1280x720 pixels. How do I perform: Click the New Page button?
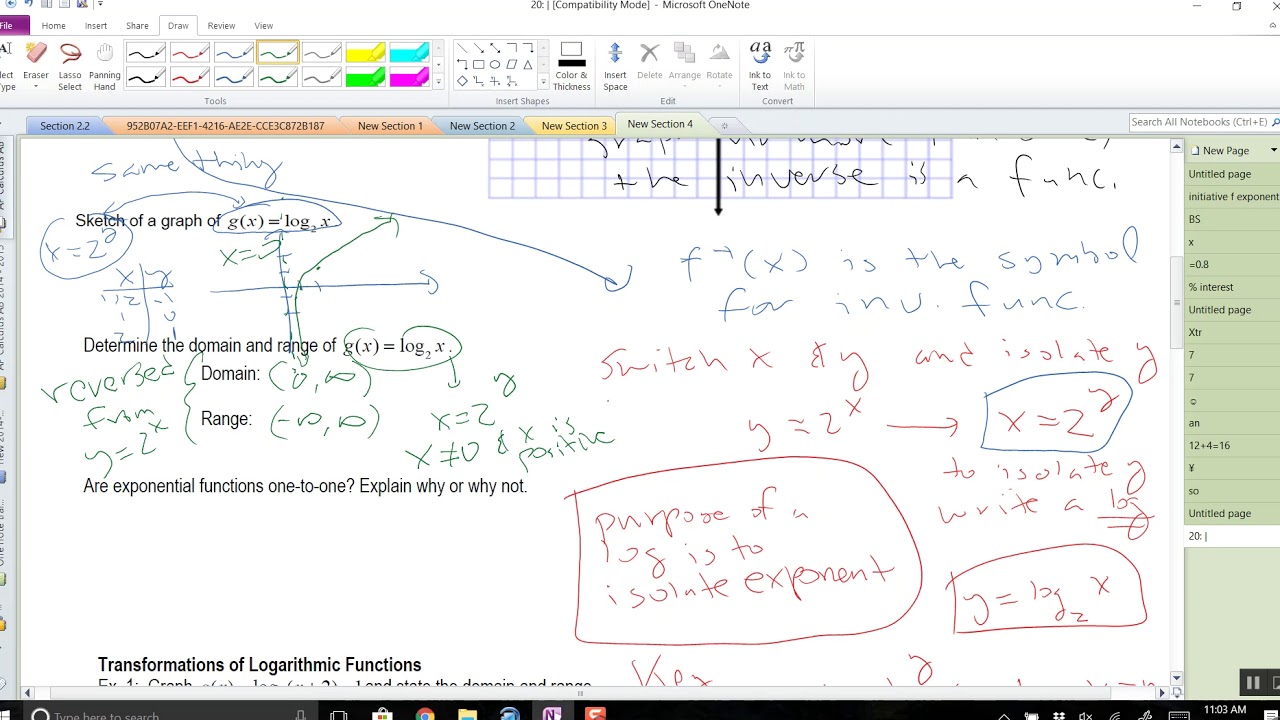pyautogui.click(x=1225, y=150)
